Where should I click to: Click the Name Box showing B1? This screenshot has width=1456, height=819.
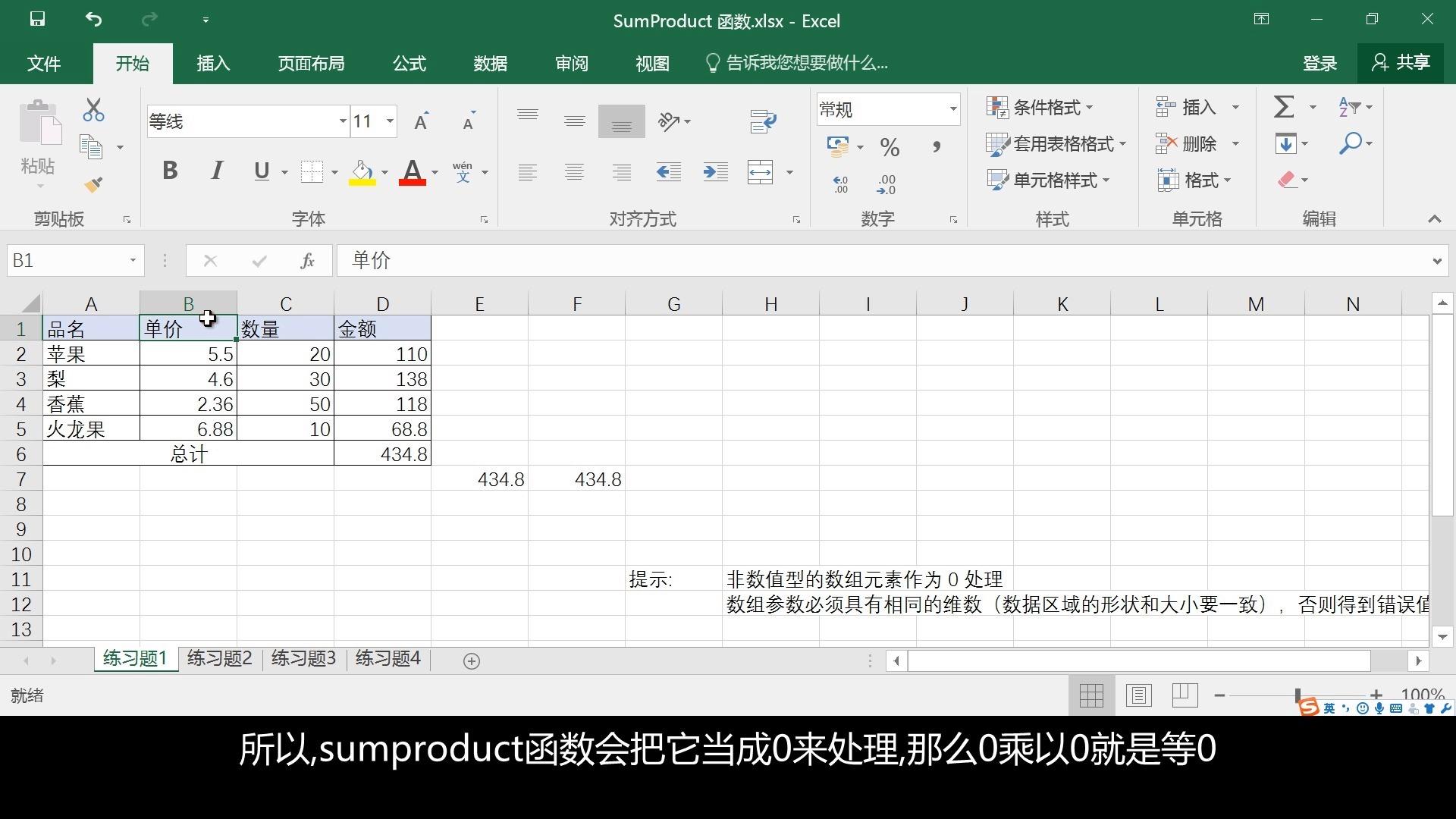(74, 261)
